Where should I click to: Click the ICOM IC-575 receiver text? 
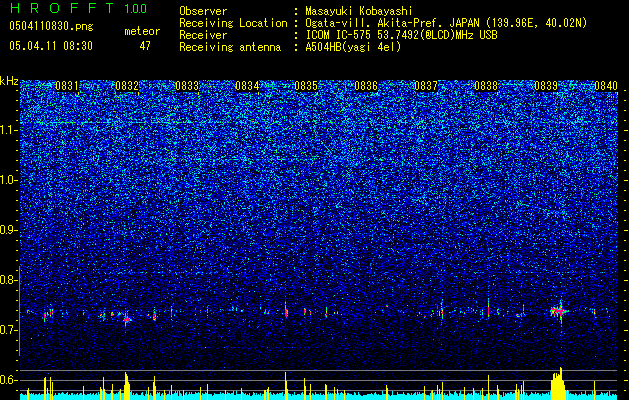tap(402, 35)
